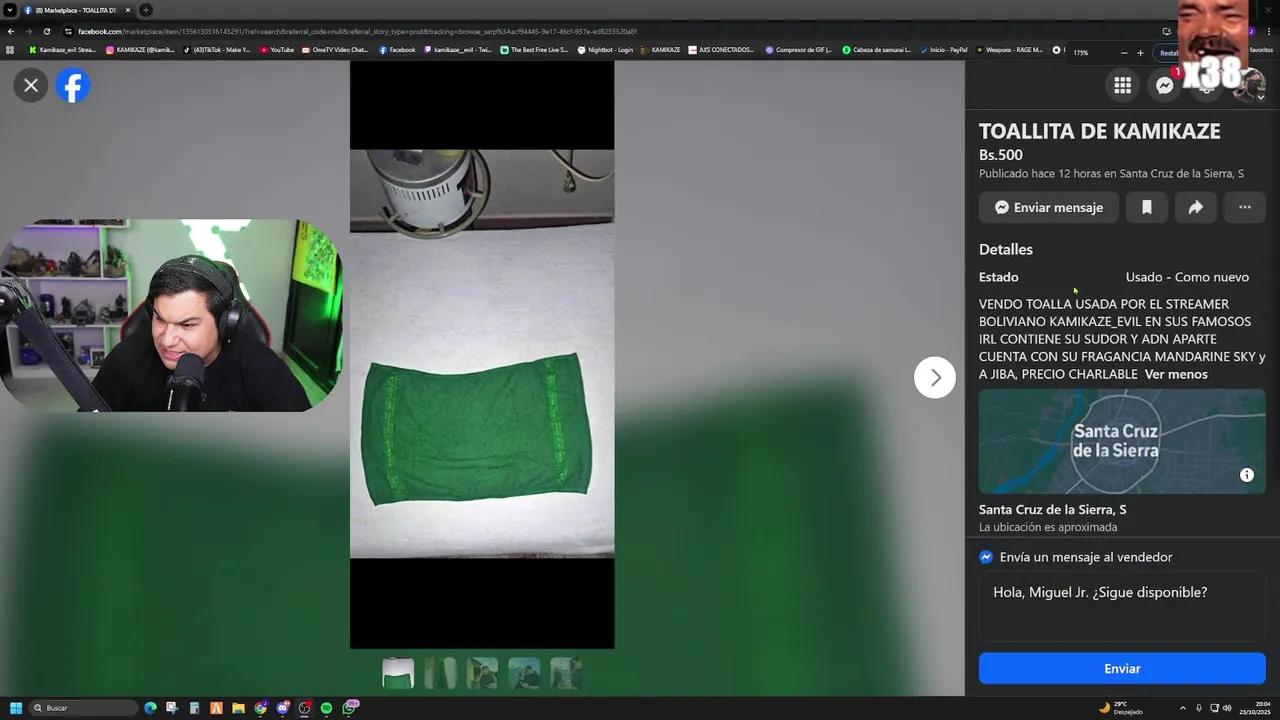Open a new browser tab
The image size is (1280, 720).
pyautogui.click(x=146, y=10)
